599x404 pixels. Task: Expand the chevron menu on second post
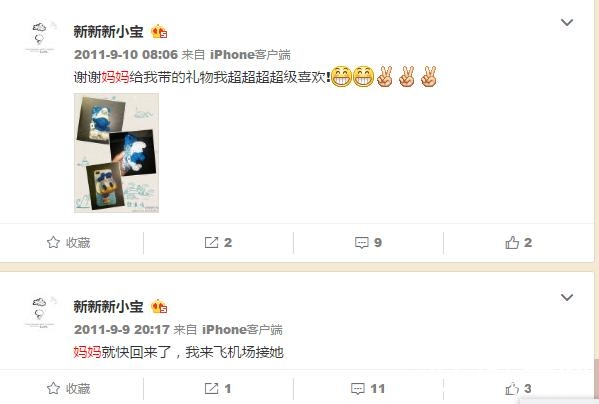coord(567,297)
